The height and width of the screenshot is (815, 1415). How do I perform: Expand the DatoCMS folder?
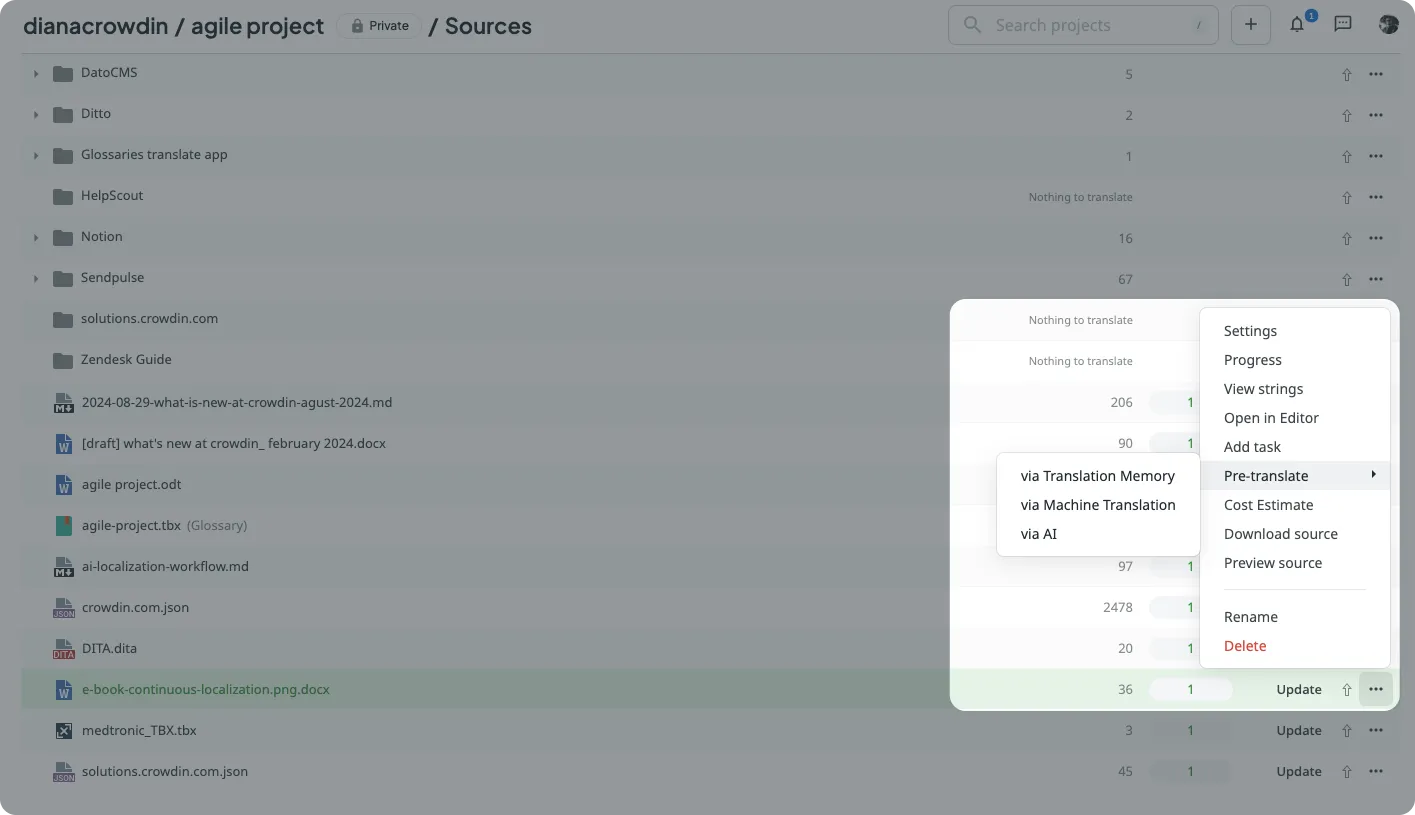click(x=36, y=74)
